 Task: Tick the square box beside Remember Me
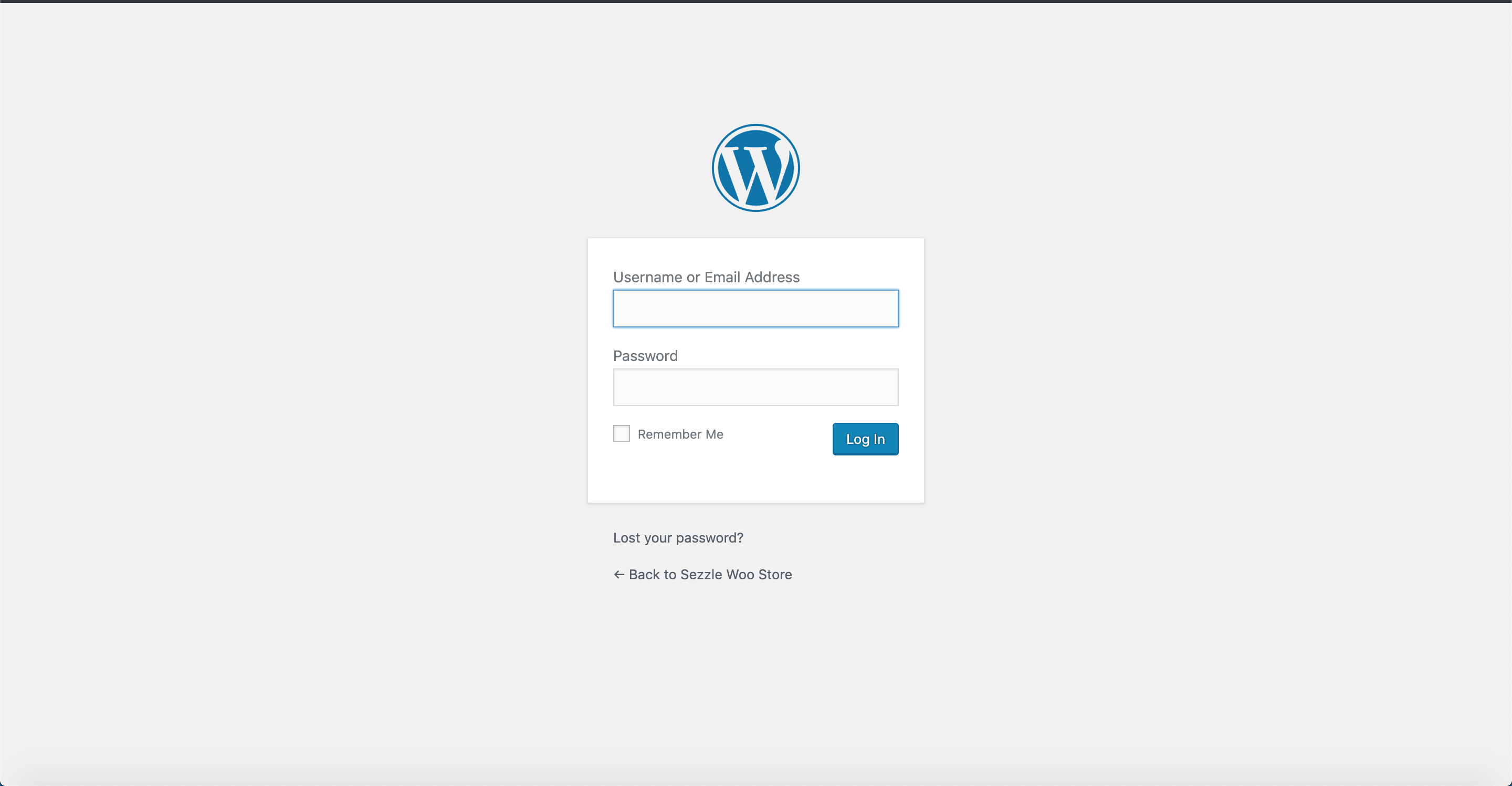coord(621,433)
